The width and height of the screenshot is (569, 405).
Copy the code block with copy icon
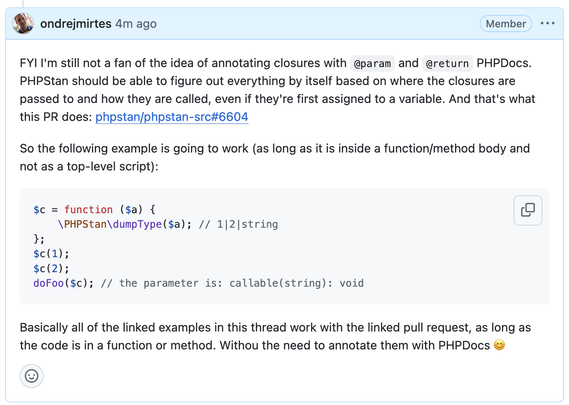528,210
